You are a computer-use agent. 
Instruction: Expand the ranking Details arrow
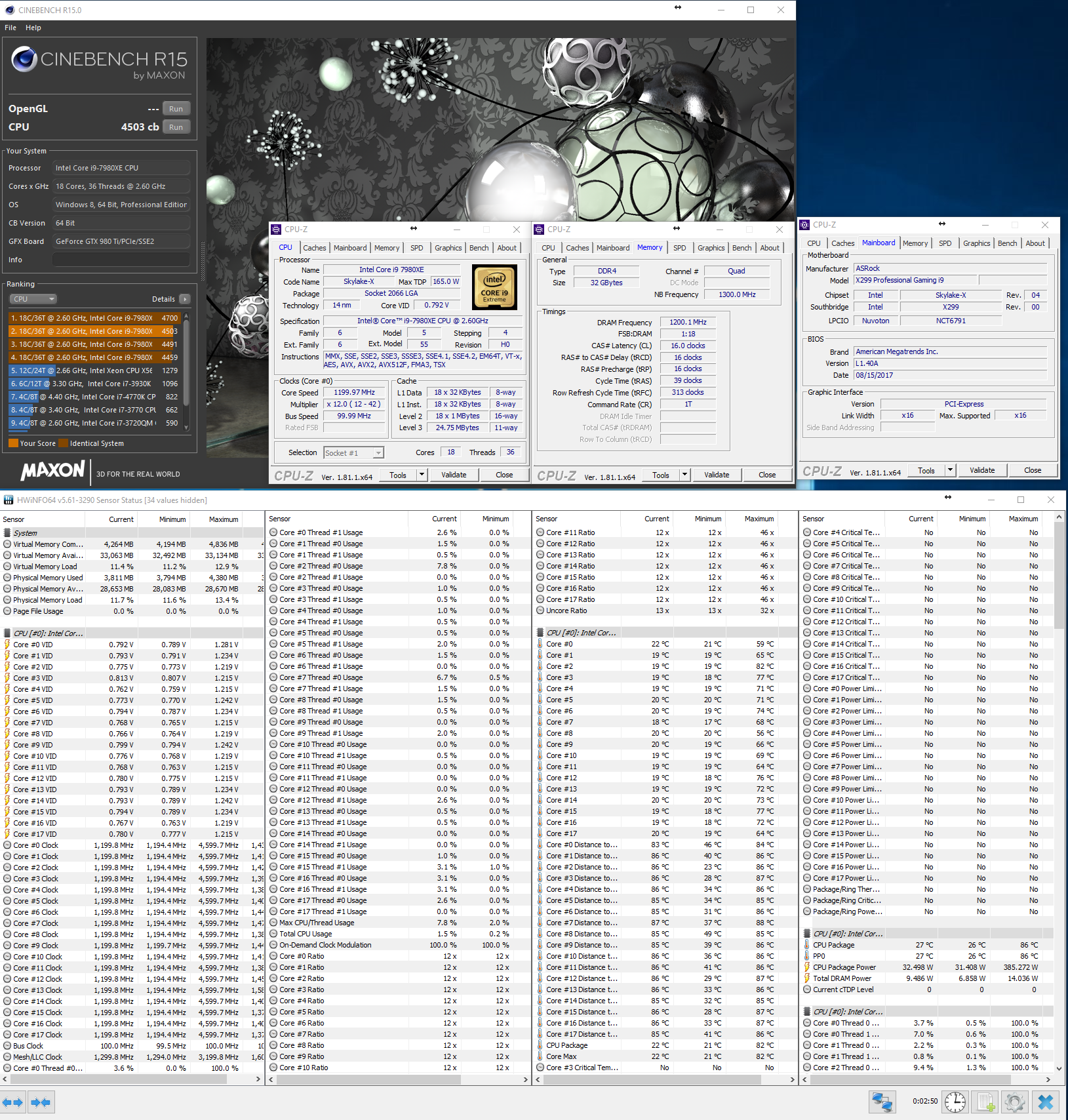pyautogui.click(x=185, y=299)
